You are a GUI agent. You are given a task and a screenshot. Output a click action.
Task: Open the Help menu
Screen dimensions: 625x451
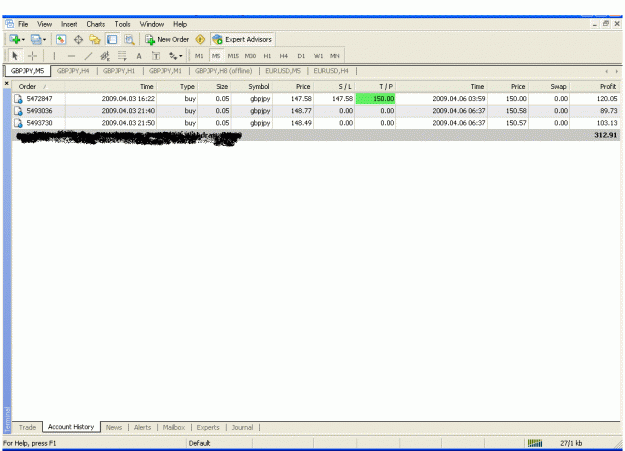click(180, 24)
